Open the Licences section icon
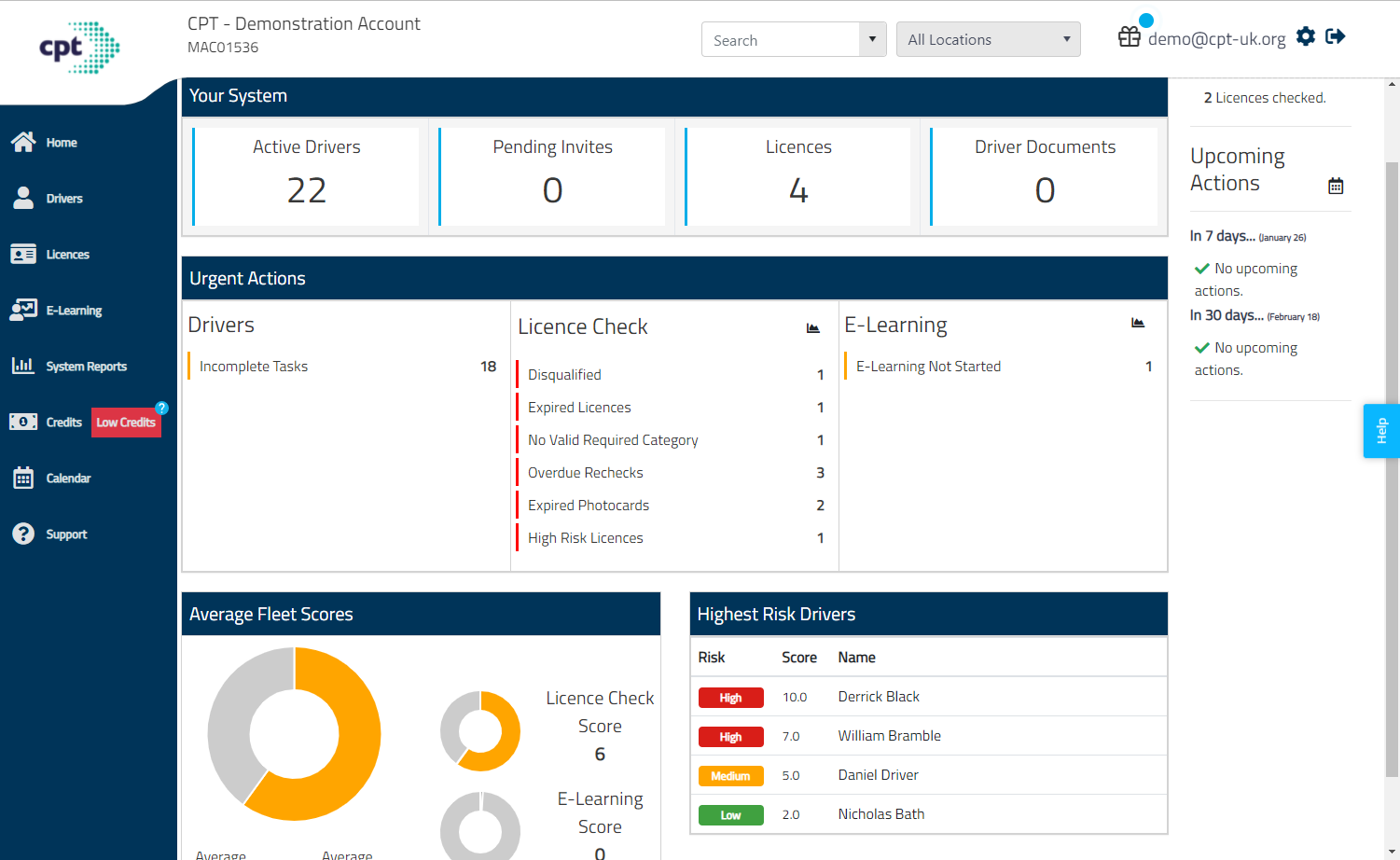 (x=23, y=254)
